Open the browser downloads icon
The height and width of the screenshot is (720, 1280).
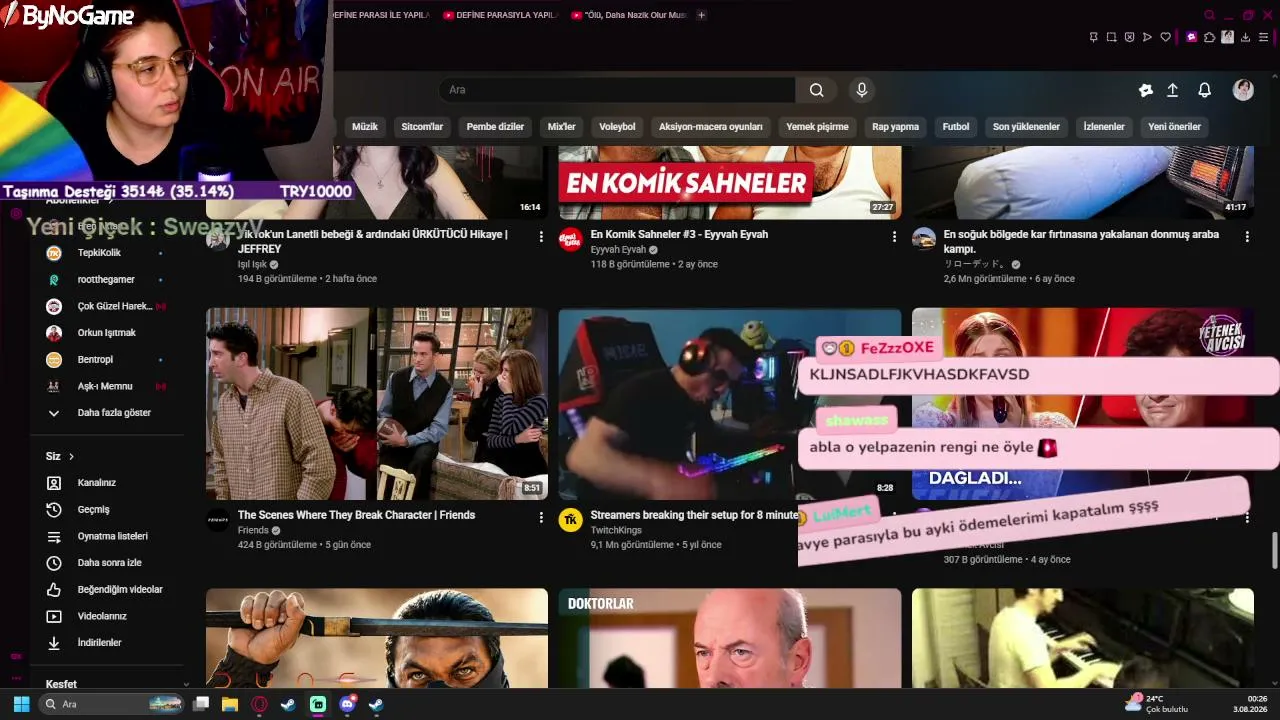click(1246, 37)
